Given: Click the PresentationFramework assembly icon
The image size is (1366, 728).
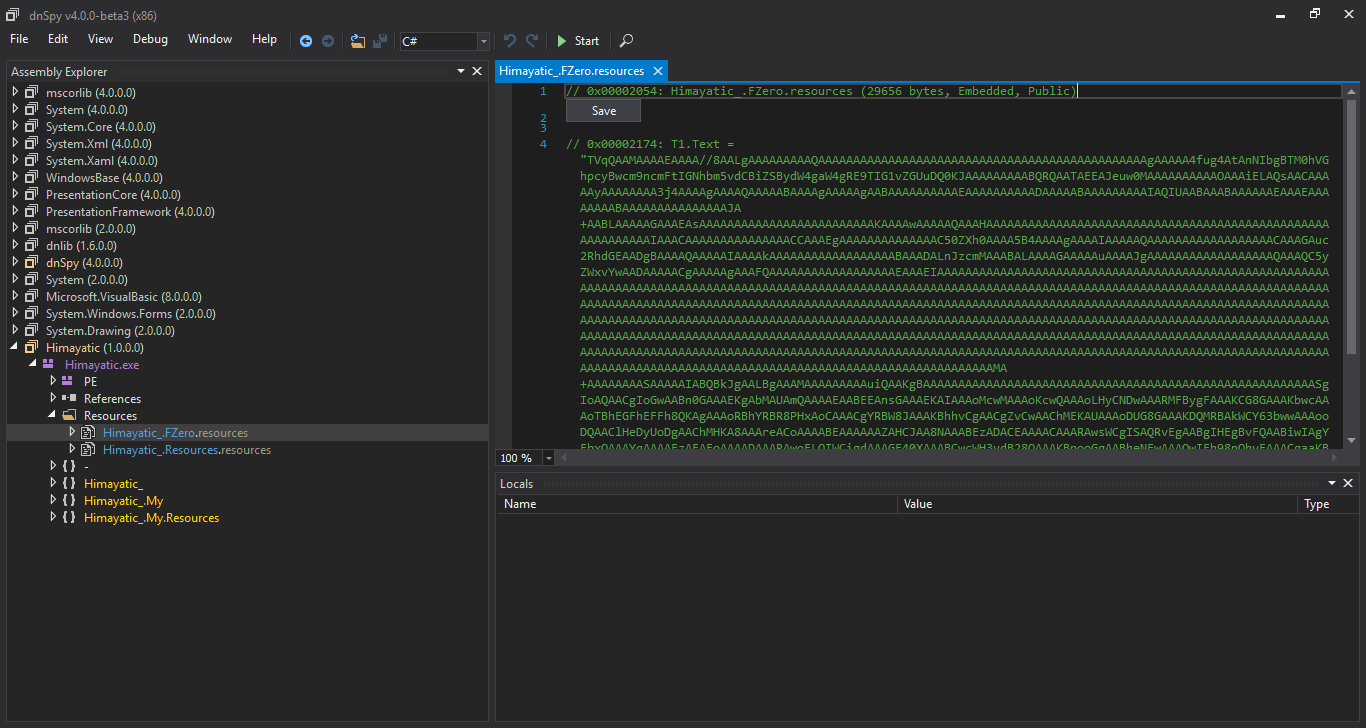Looking at the screenshot, I should [x=32, y=212].
